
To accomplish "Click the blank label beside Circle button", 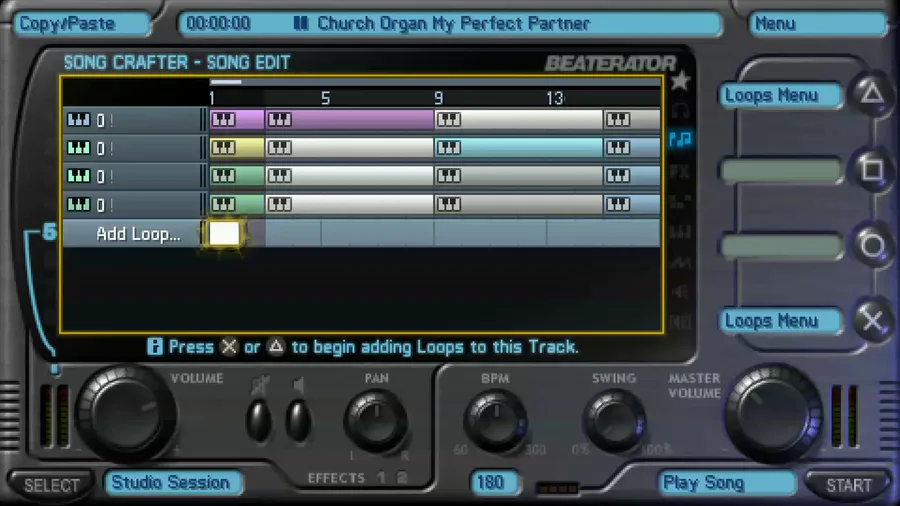I will click(781, 247).
